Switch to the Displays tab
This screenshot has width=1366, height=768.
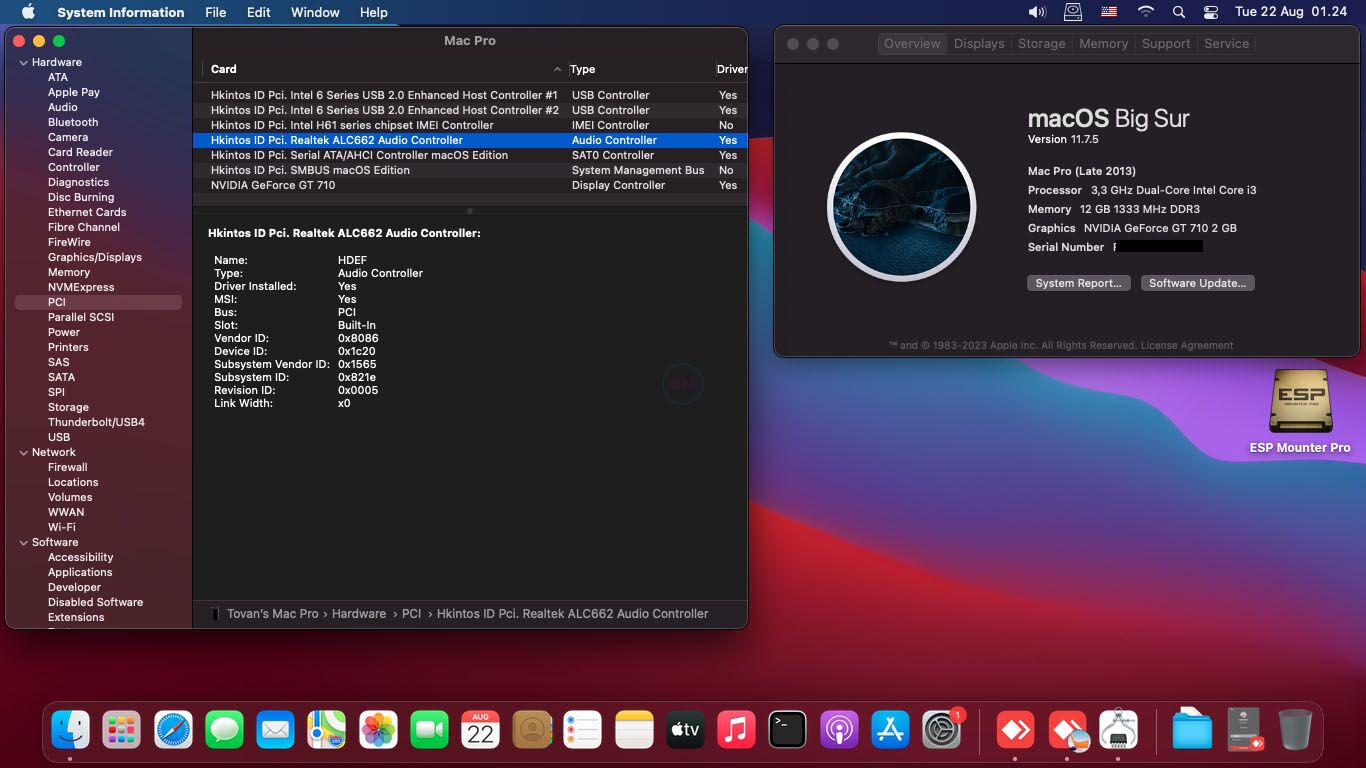click(978, 44)
